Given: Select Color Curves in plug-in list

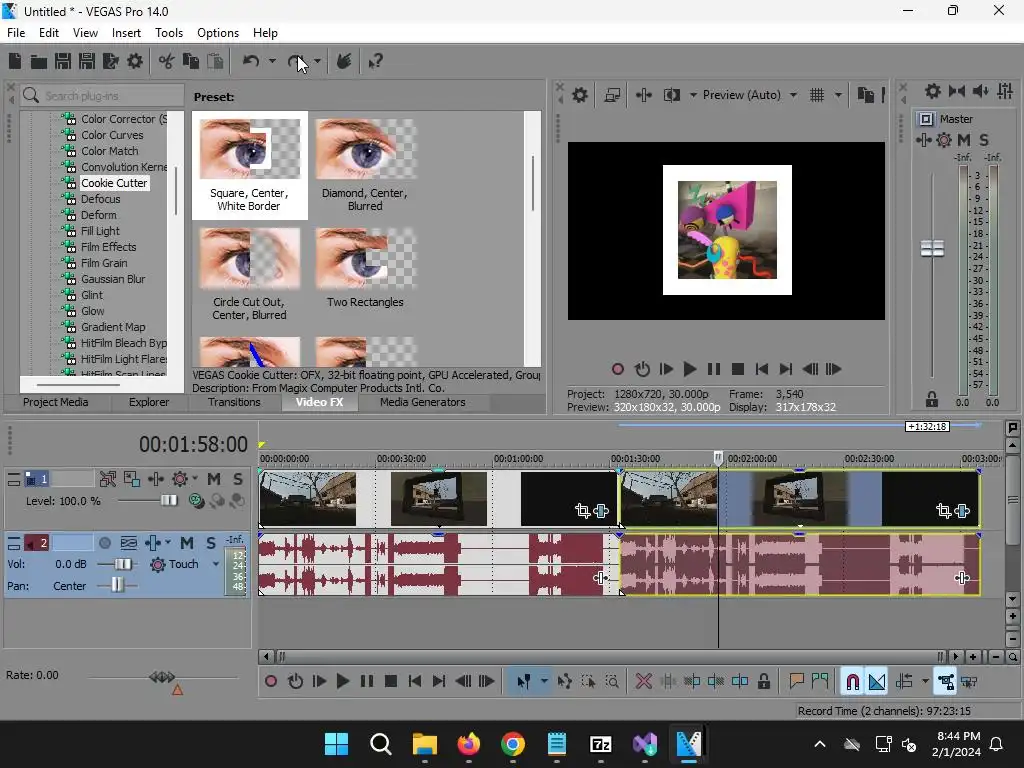Looking at the screenshot, I should [112, 135].
